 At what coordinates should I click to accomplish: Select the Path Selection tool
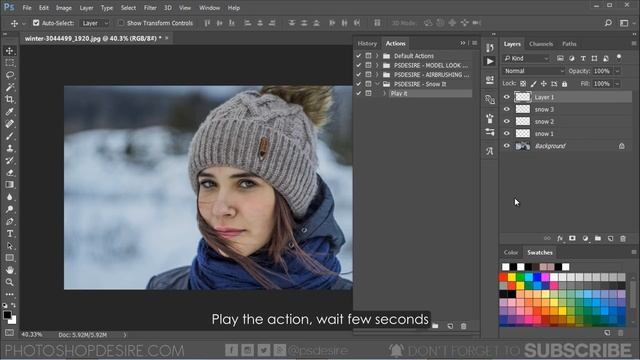click(x=9, y=246)
